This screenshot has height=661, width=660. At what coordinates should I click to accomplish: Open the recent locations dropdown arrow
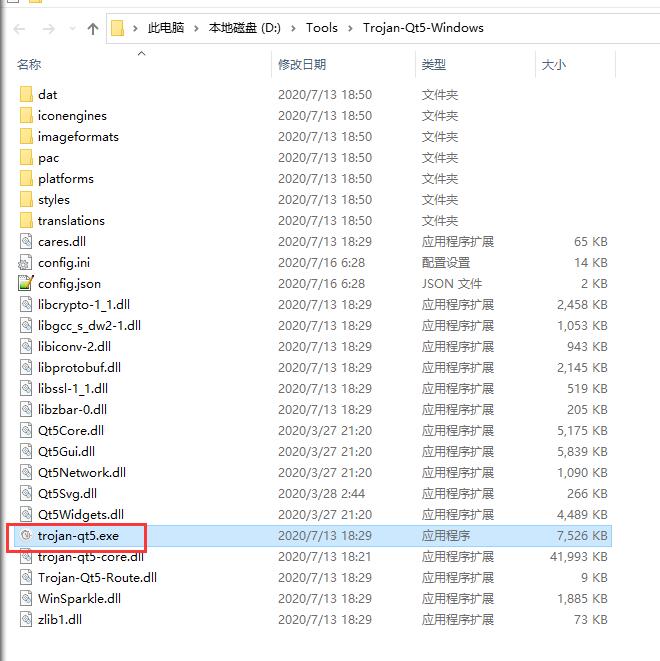72,28
